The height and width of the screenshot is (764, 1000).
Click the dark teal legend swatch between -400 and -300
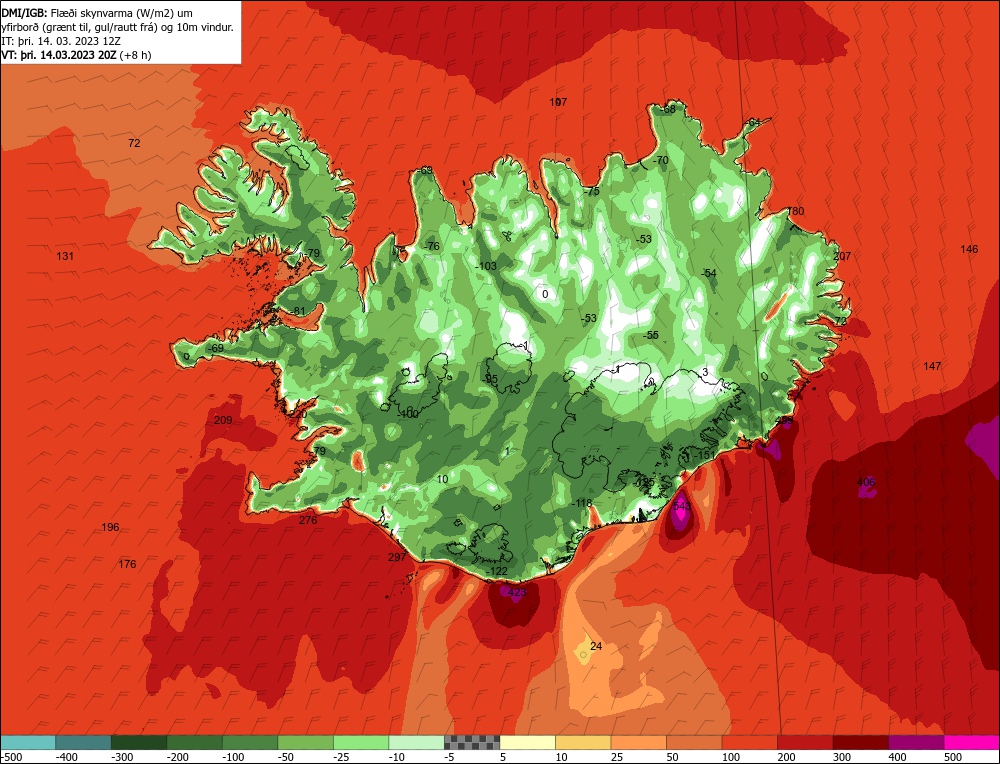tap(83, 742)
